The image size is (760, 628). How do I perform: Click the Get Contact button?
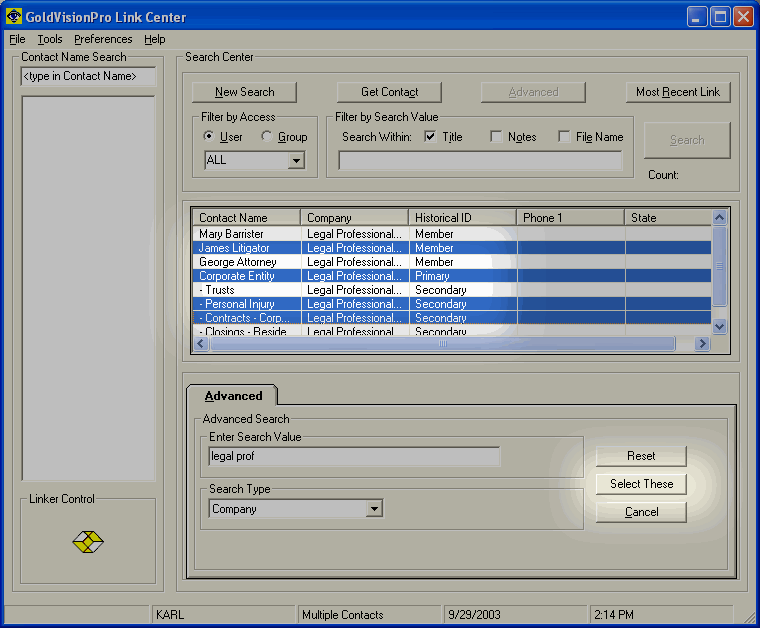coord(390,92)
